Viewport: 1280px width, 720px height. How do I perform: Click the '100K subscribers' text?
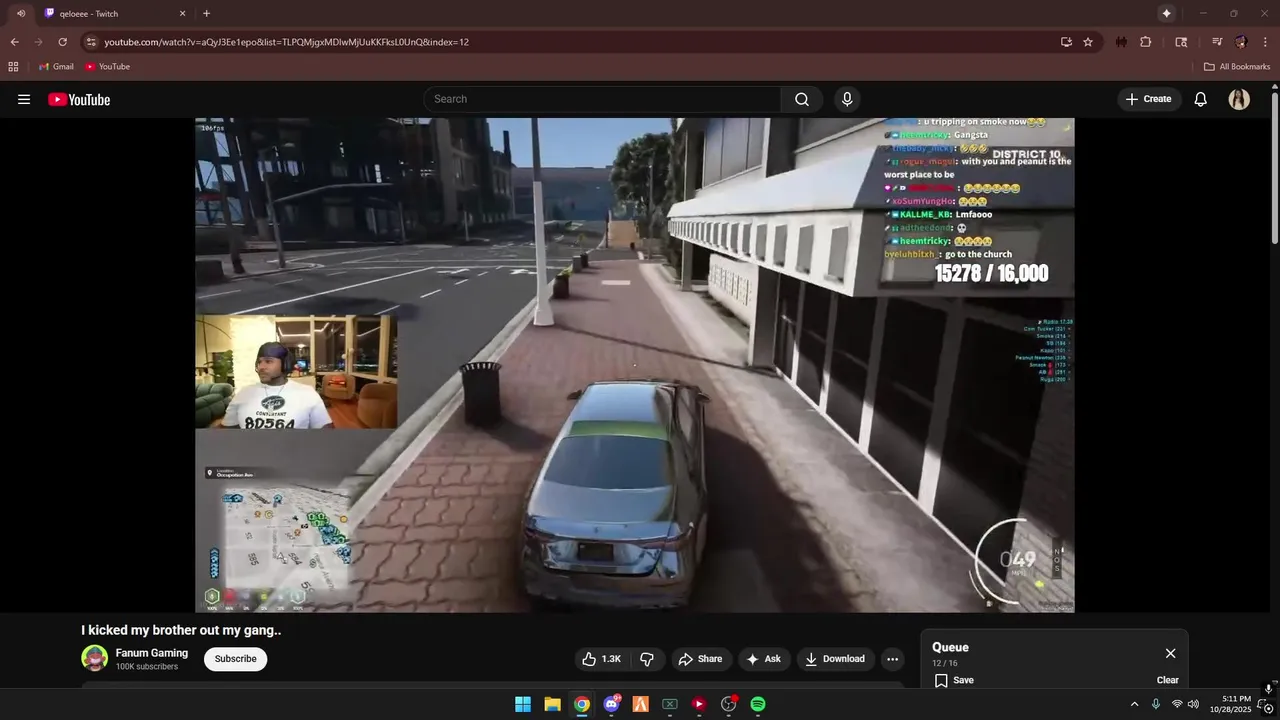click(x=147, y=667)
